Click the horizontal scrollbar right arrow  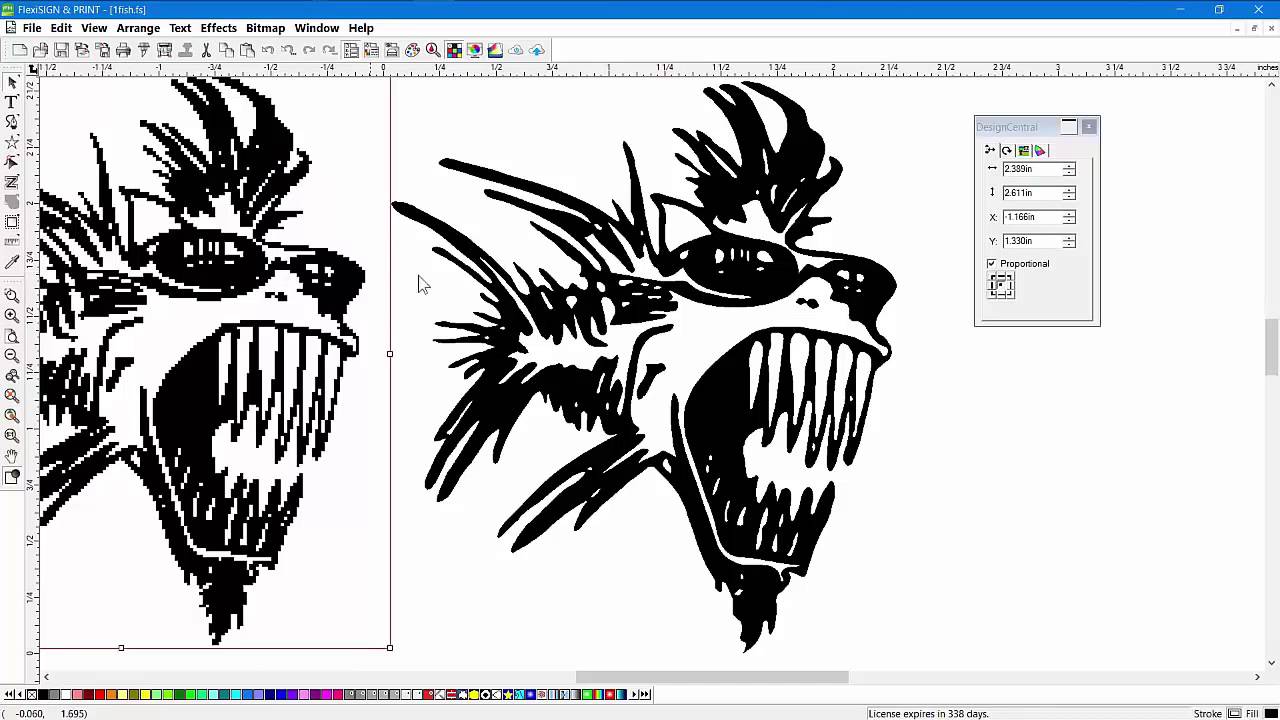(x=1255, y=677)
